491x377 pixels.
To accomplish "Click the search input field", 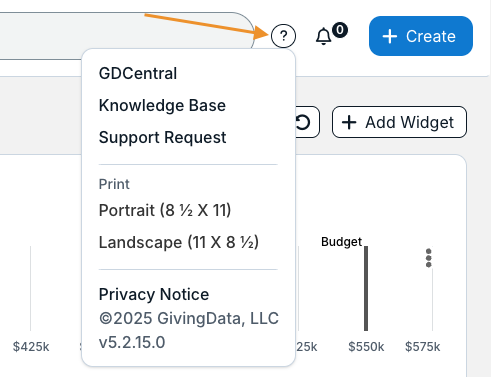I will 127,36.
